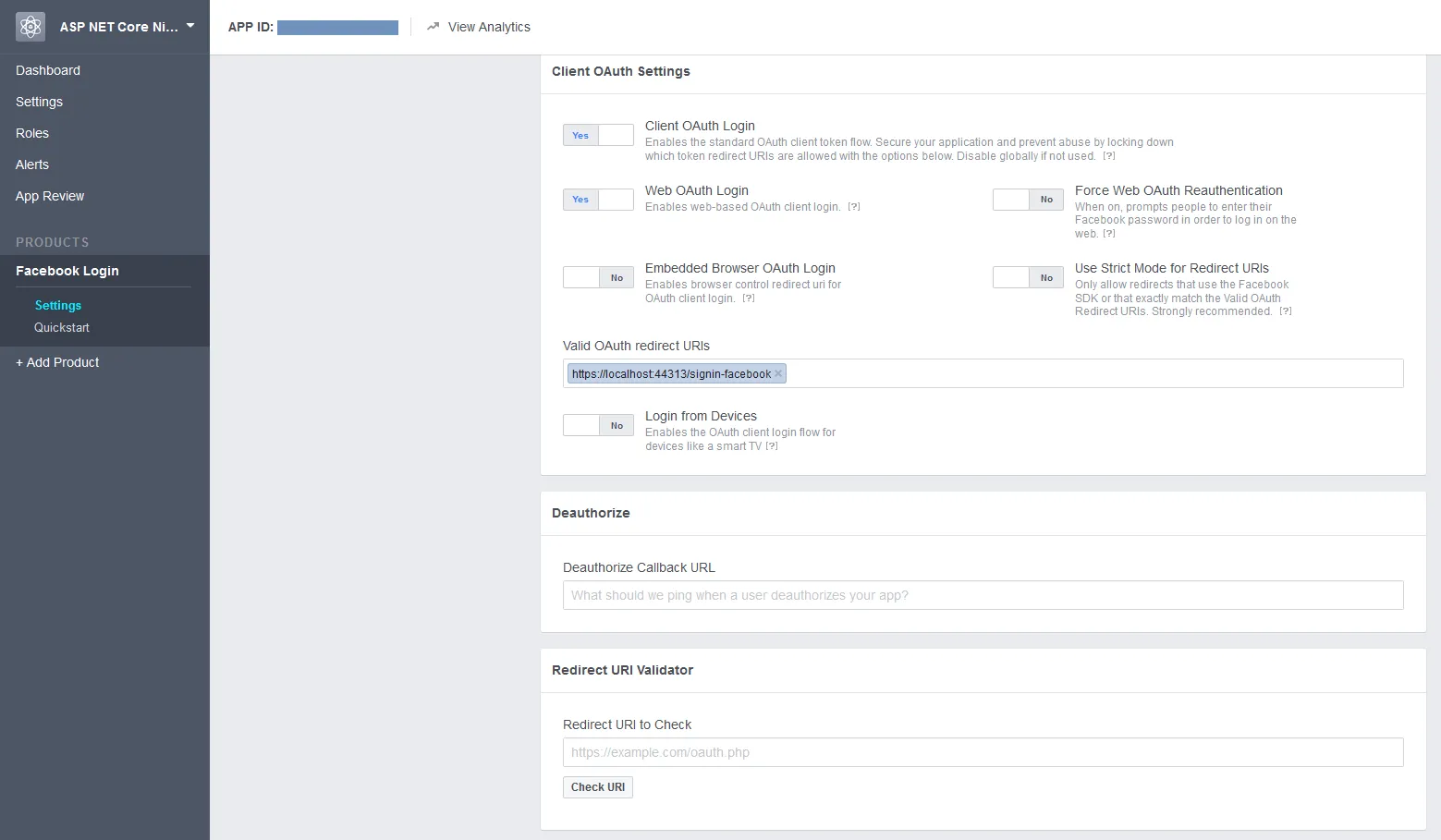This screenshot has width=1441, height=840.
Task: Click the Client OAuth Settings heading
Action: click(621, 71)
